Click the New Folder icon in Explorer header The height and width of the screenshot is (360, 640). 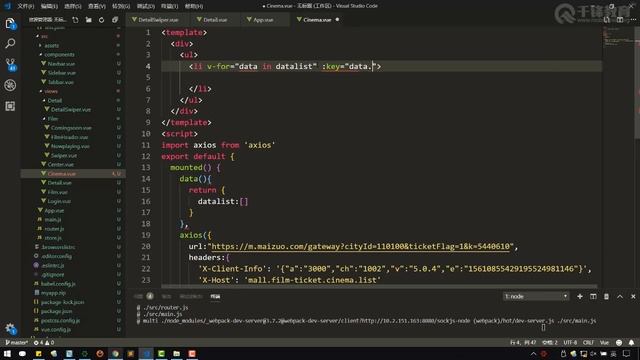pos(89,20)
